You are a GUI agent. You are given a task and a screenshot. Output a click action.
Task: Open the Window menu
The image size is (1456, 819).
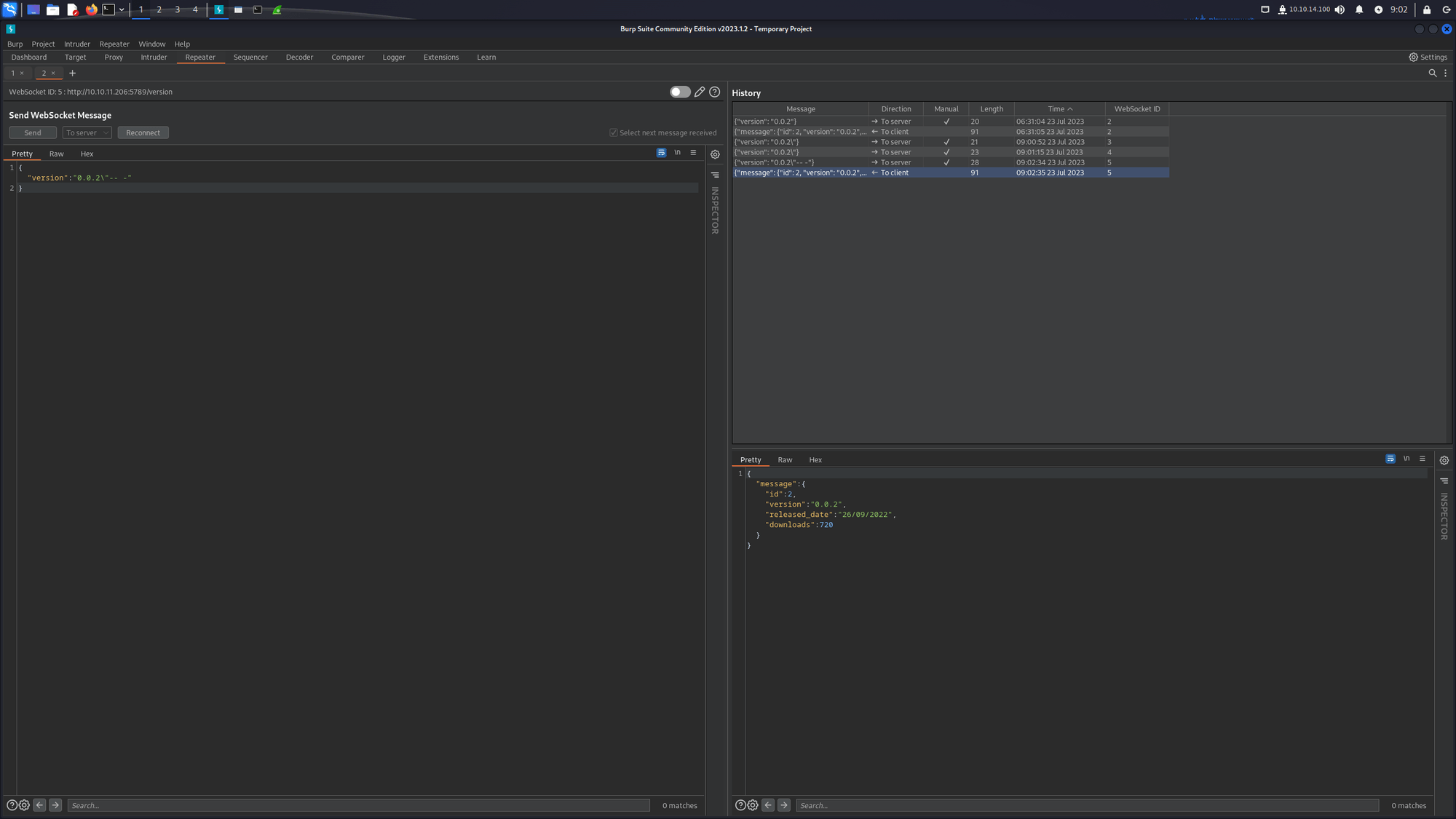tap(152, 44)
